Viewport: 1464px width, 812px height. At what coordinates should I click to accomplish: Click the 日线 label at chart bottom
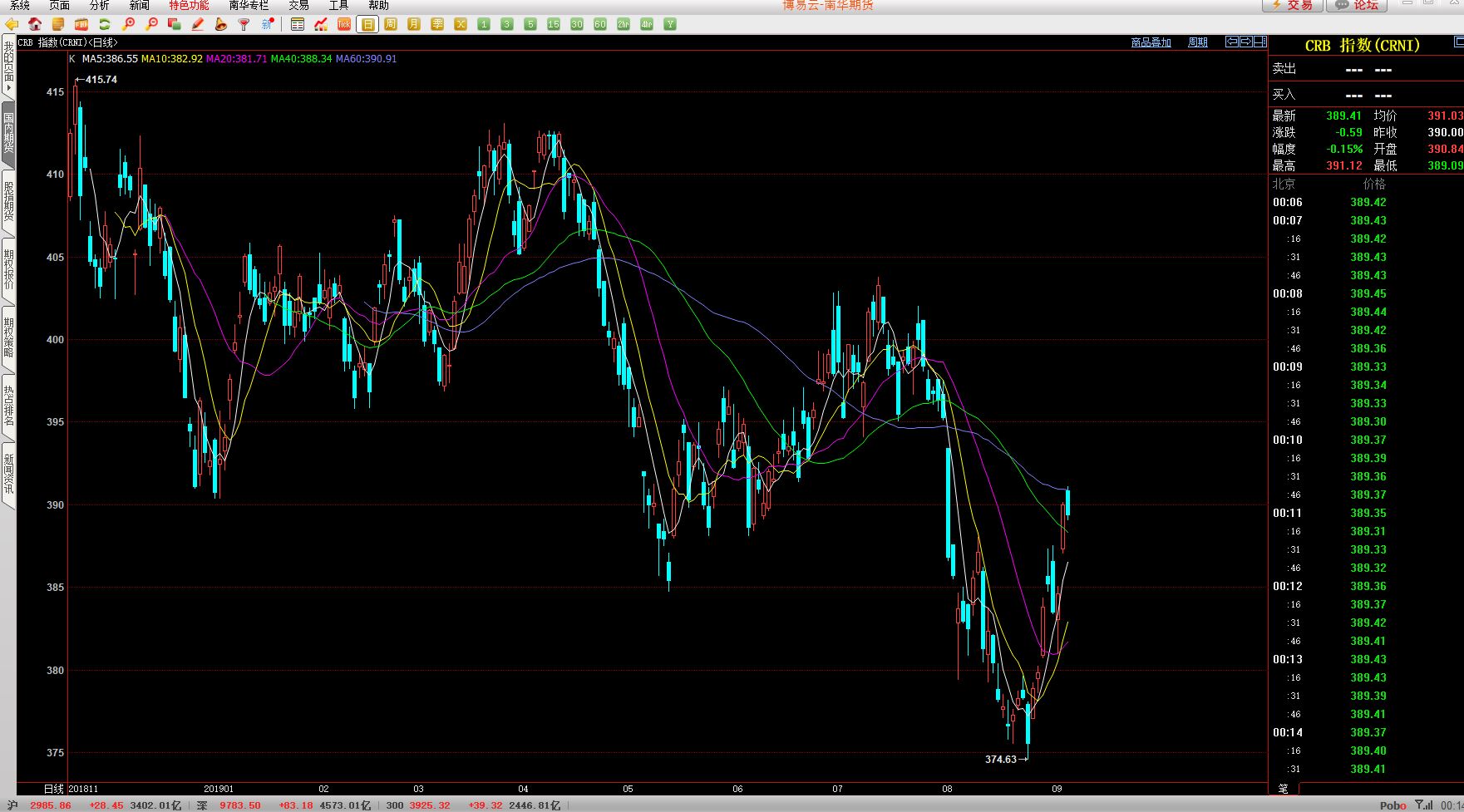[54, 789]
